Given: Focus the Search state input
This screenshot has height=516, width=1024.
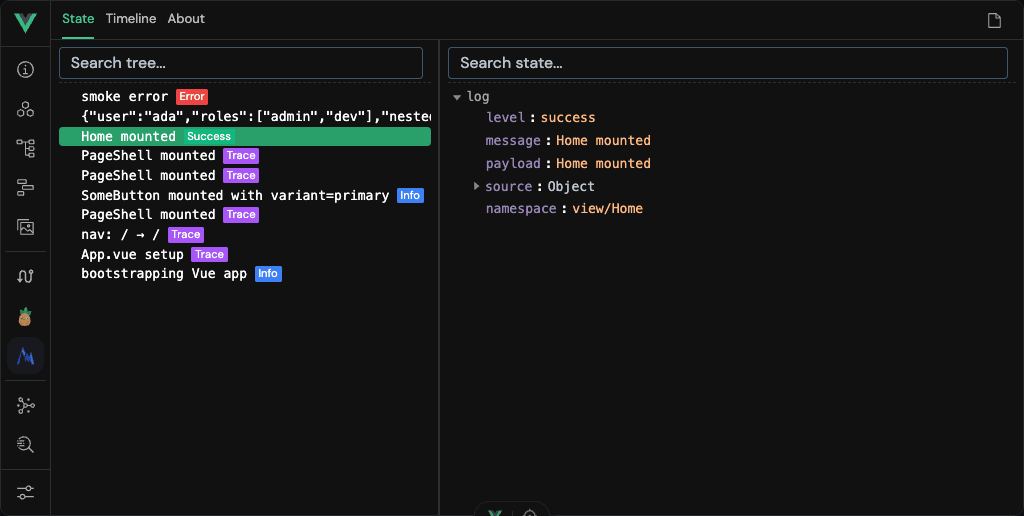Looking at the screenshot, I should click(728, 63).
